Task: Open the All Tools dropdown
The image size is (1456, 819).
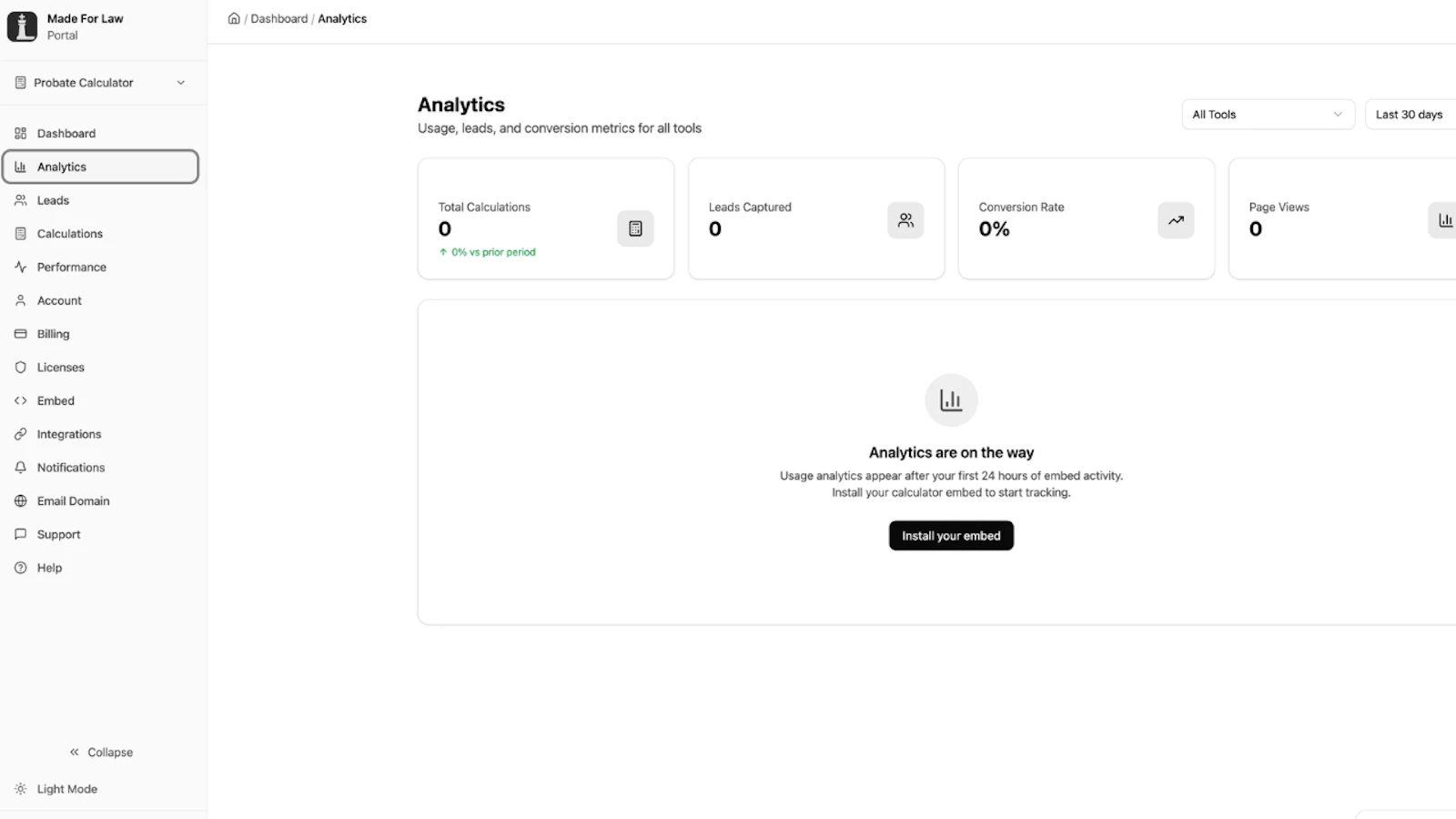Action: click(x=1268, y=115)
